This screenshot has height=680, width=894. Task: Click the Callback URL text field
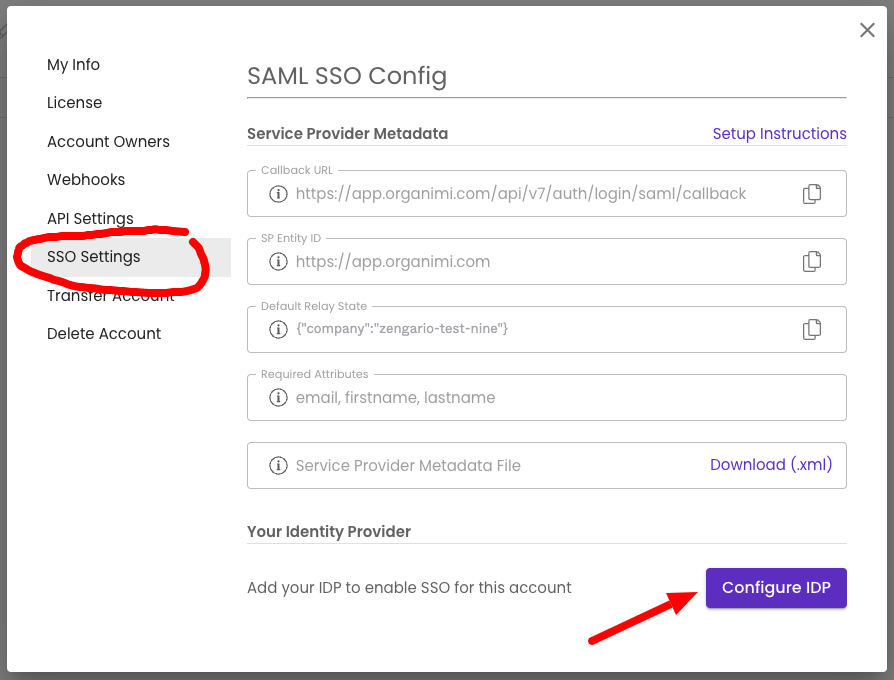click(x=546, y=194)
